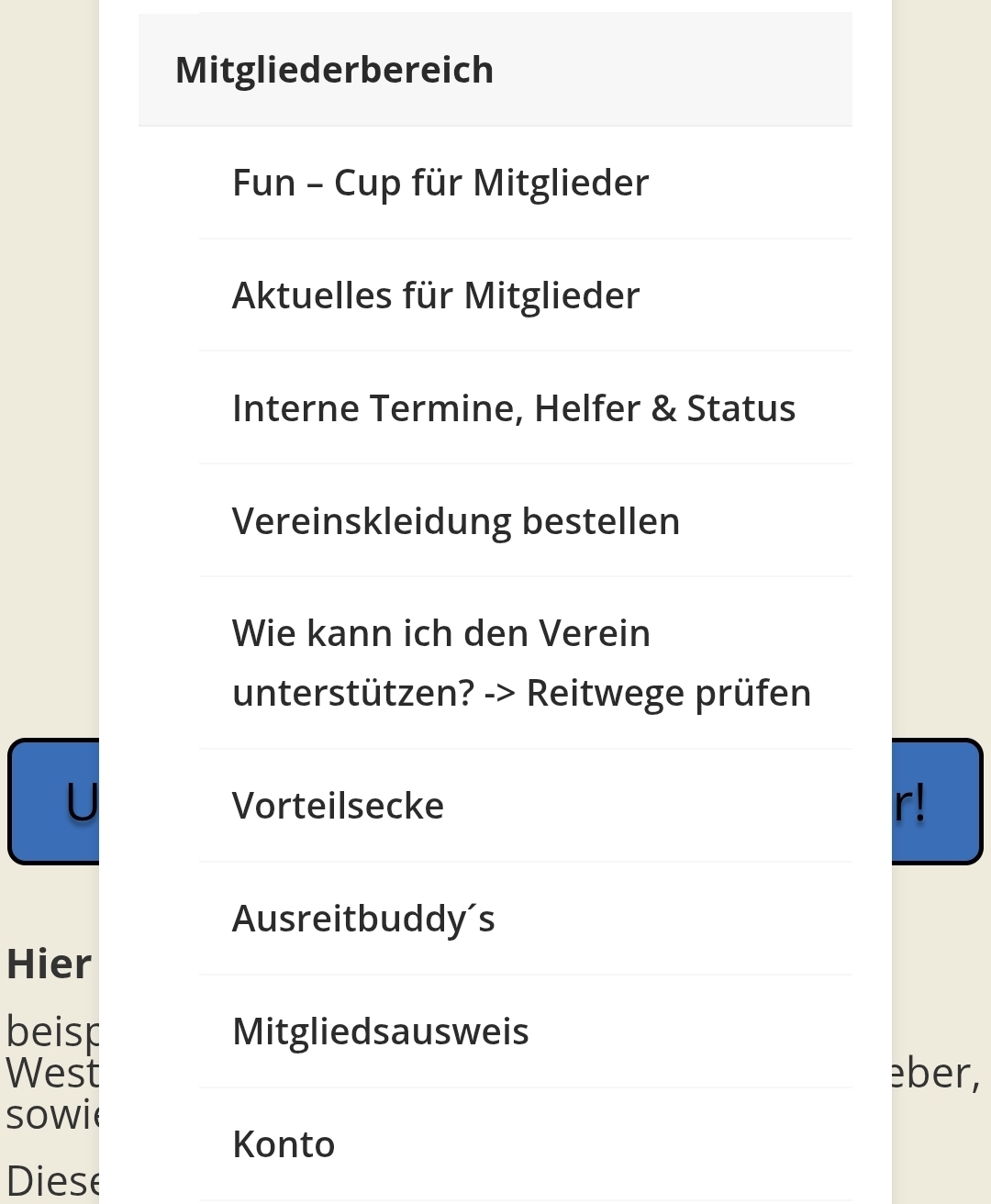Go to Interne Termine, Helfer & Status

click(525, 408)
